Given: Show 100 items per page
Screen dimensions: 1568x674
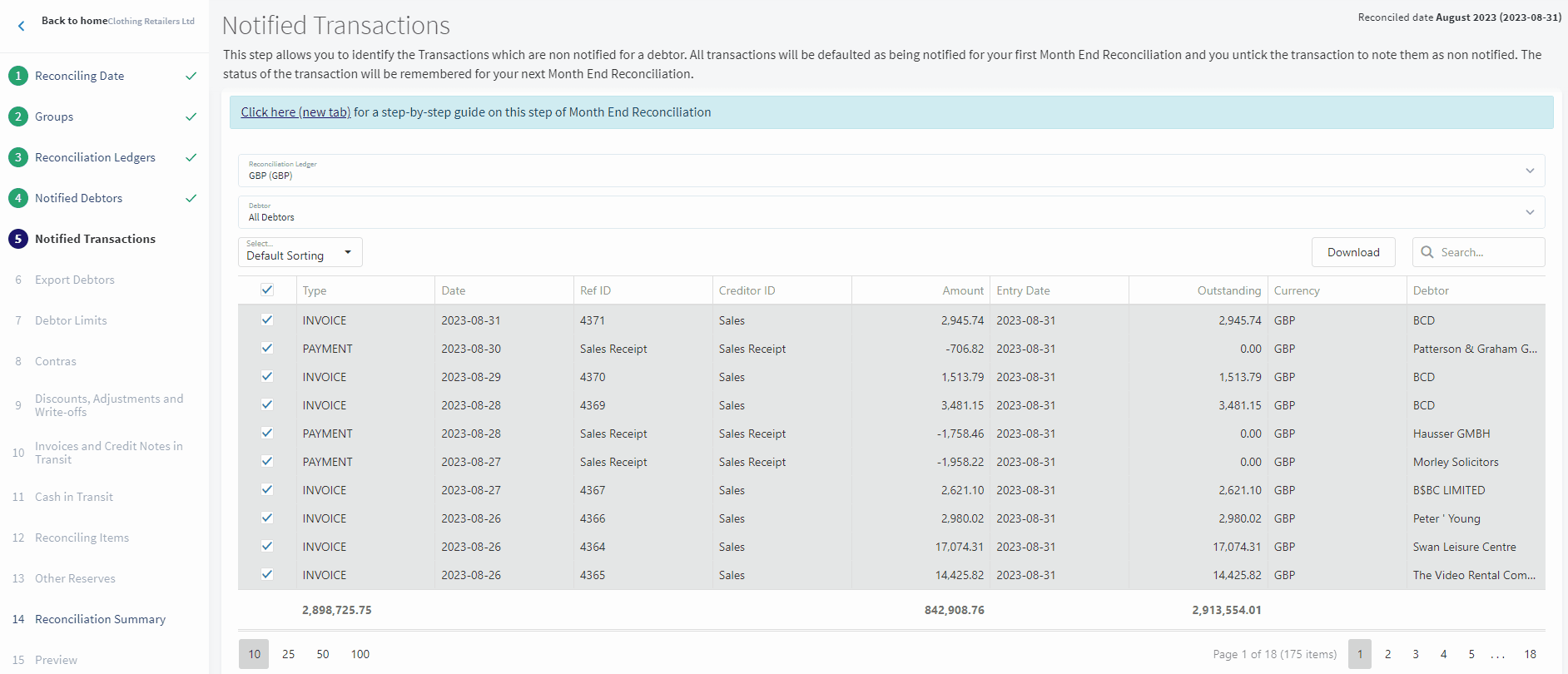Looking at the screenshot, I should (360, 654).
